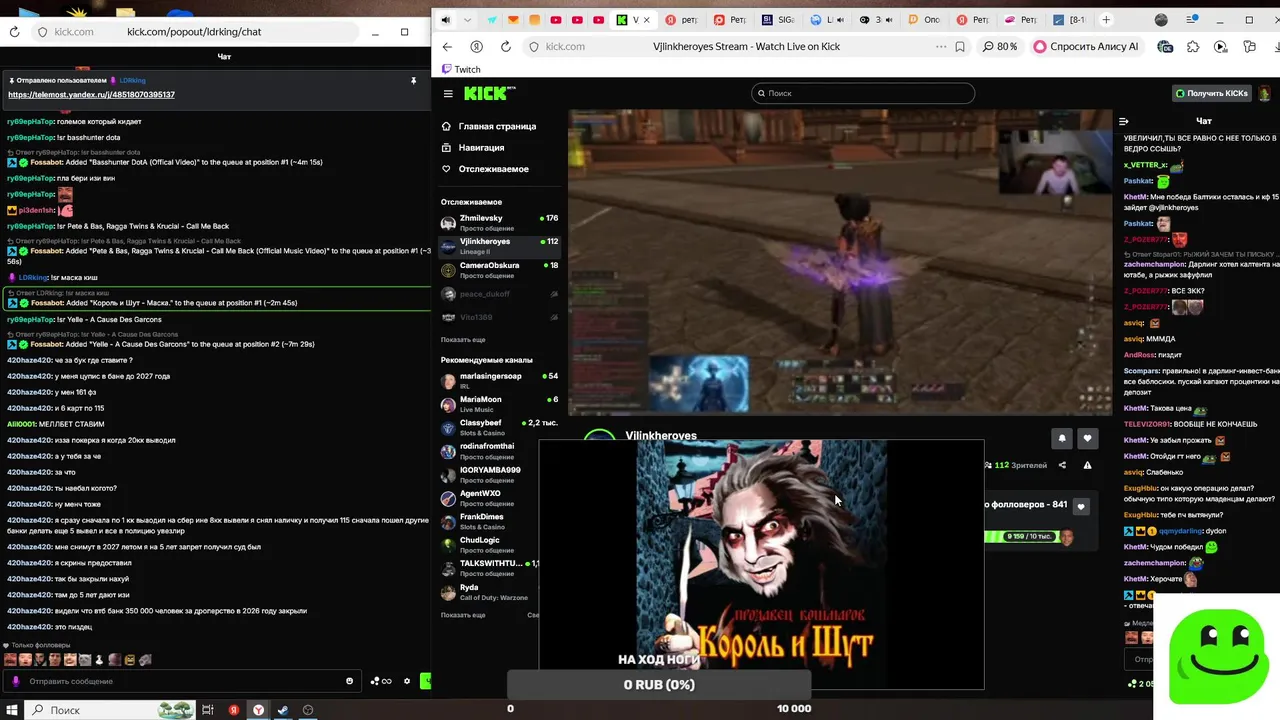The width and height of the screenshot is (1280, 720).
Task: Open Steam from the taskbar
Action: [283, 710]
